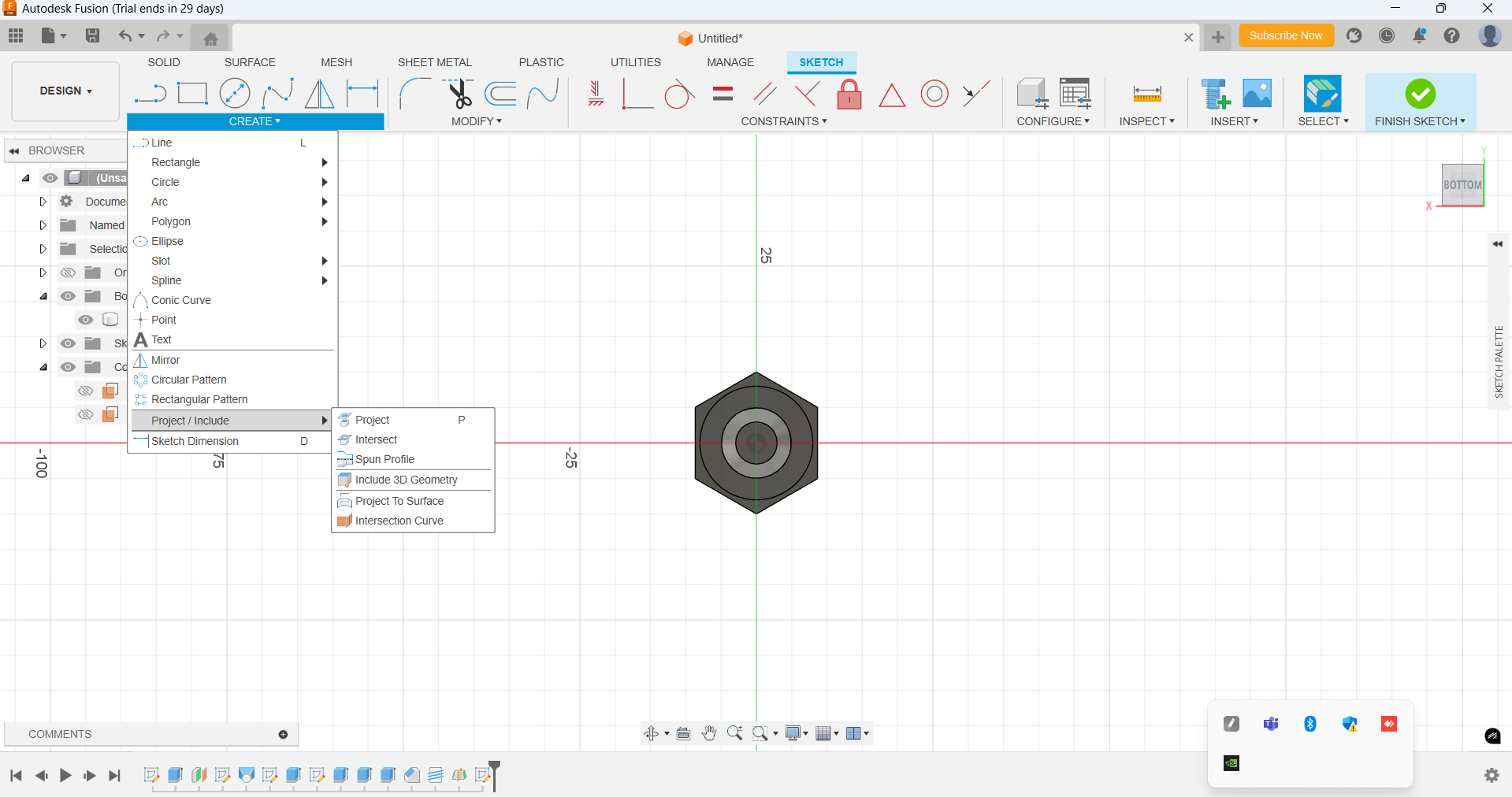Image resolution: width=1512 pixels, height=797 pixels.
Task: Select the 2-Point Rectangle tool icon
Action: (192, 94)
